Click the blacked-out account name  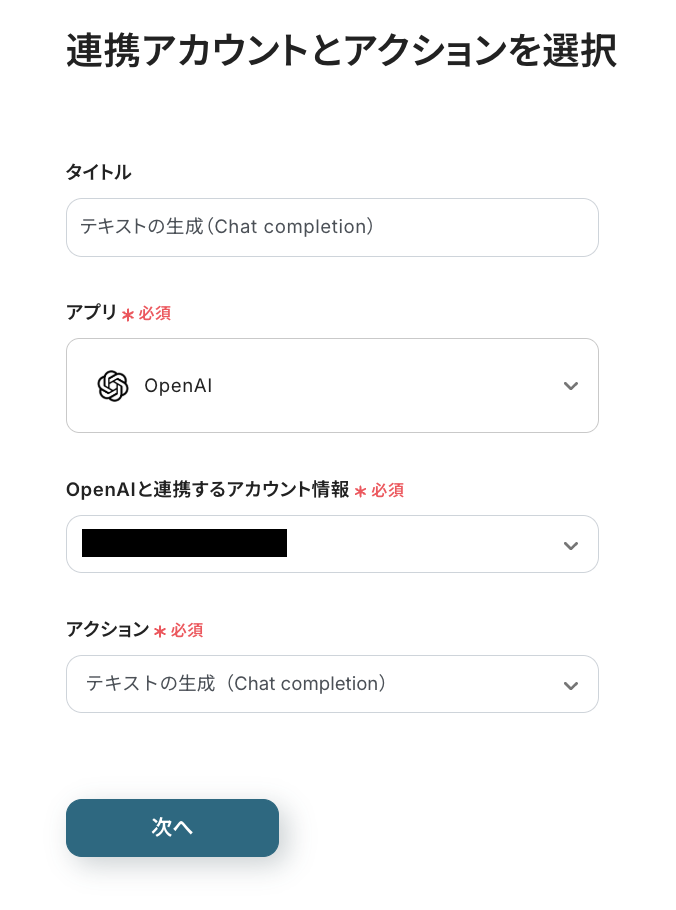[x=184, y=543]
